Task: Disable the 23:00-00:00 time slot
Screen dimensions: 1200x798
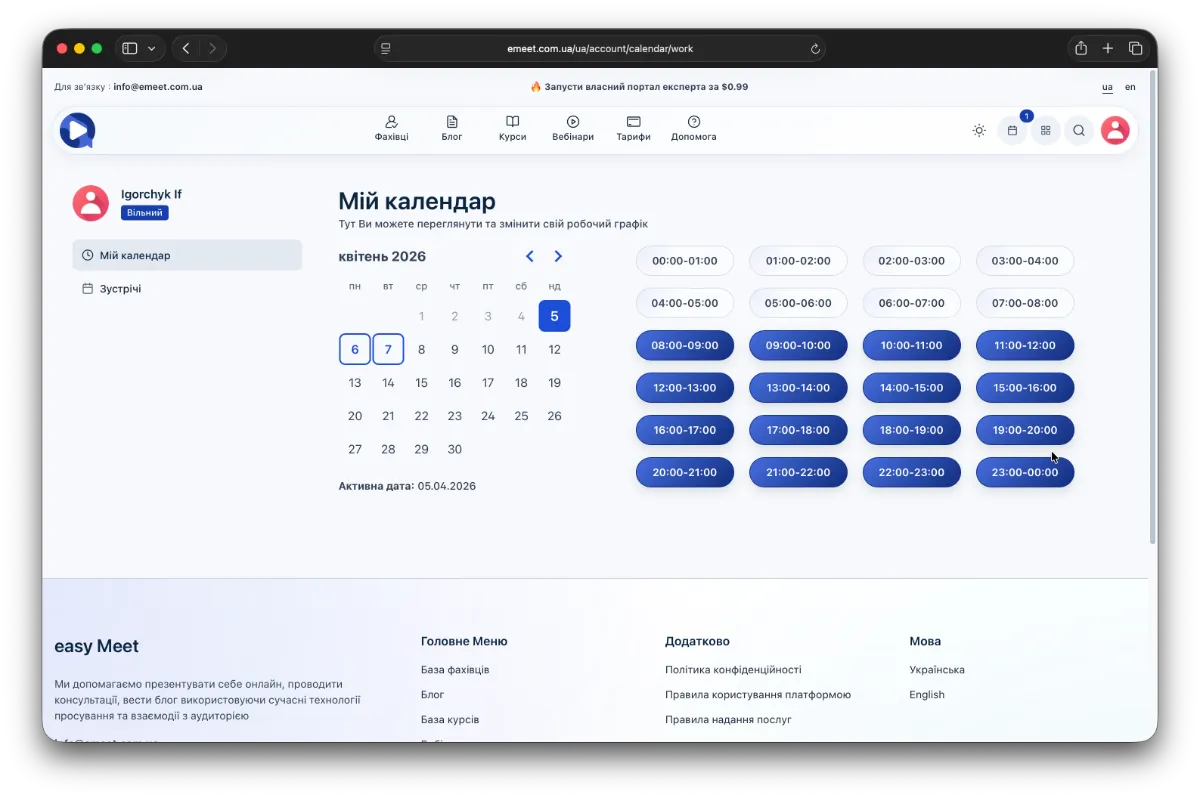Action: (1025, 472)
